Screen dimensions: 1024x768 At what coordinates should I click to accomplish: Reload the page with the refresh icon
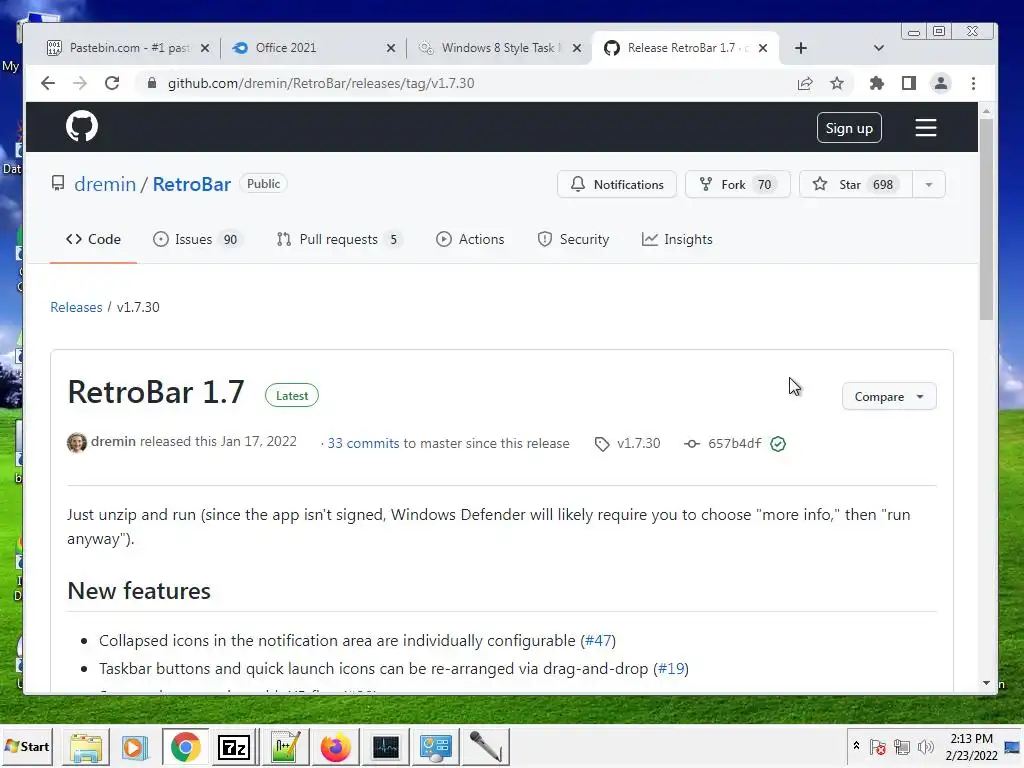pos(112,83)
